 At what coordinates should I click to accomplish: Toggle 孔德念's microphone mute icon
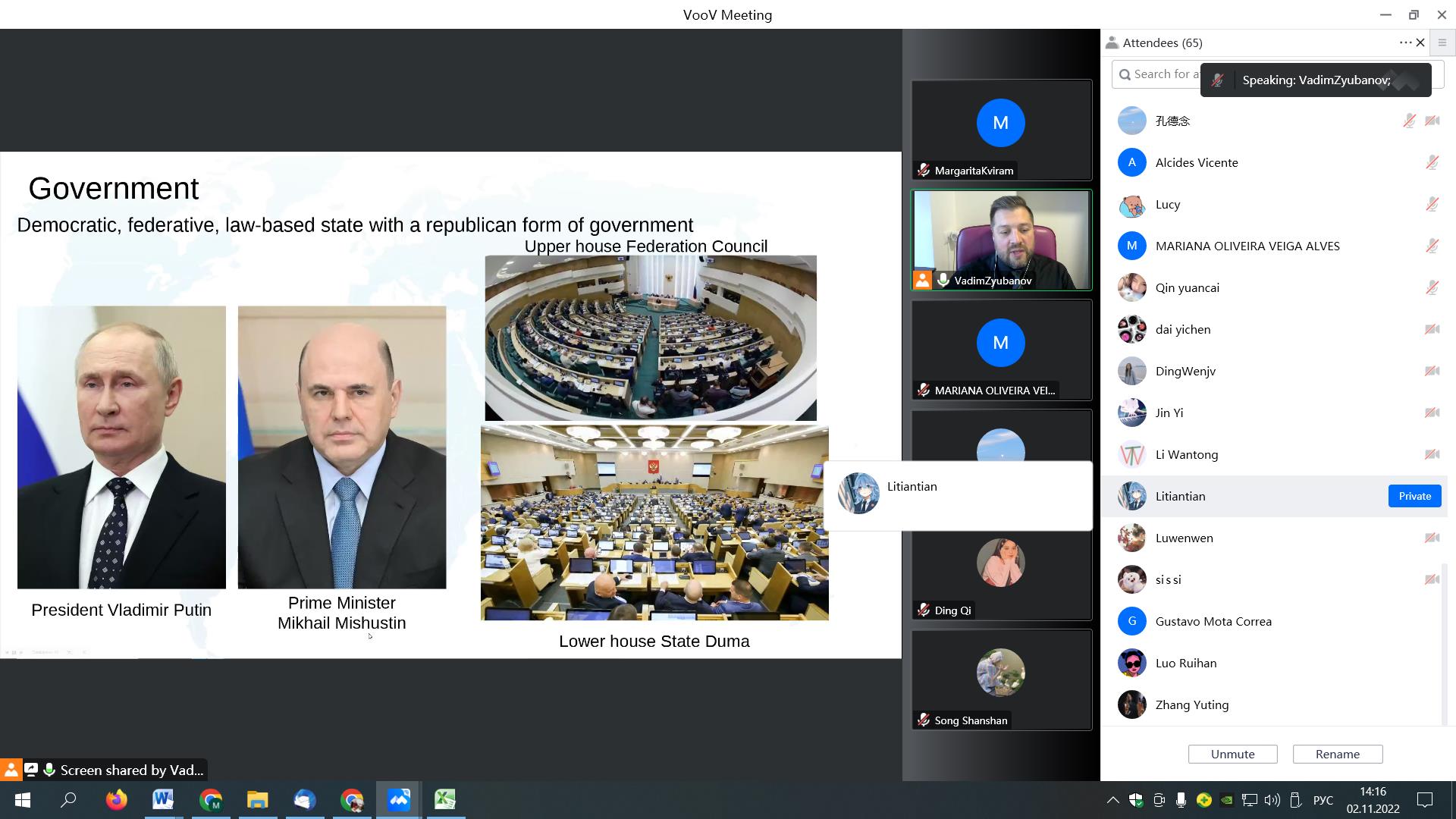click(x=1409, y=121)
